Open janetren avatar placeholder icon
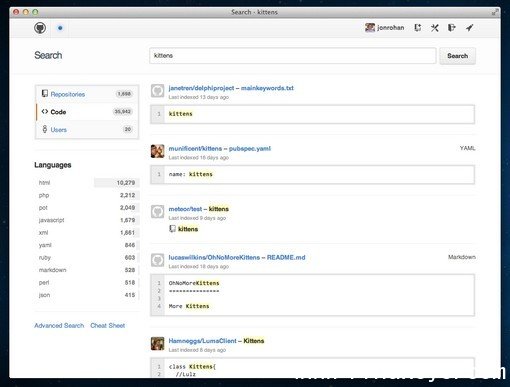The width and height of the screenshot is (510, 387). click(x=157, y=91)
